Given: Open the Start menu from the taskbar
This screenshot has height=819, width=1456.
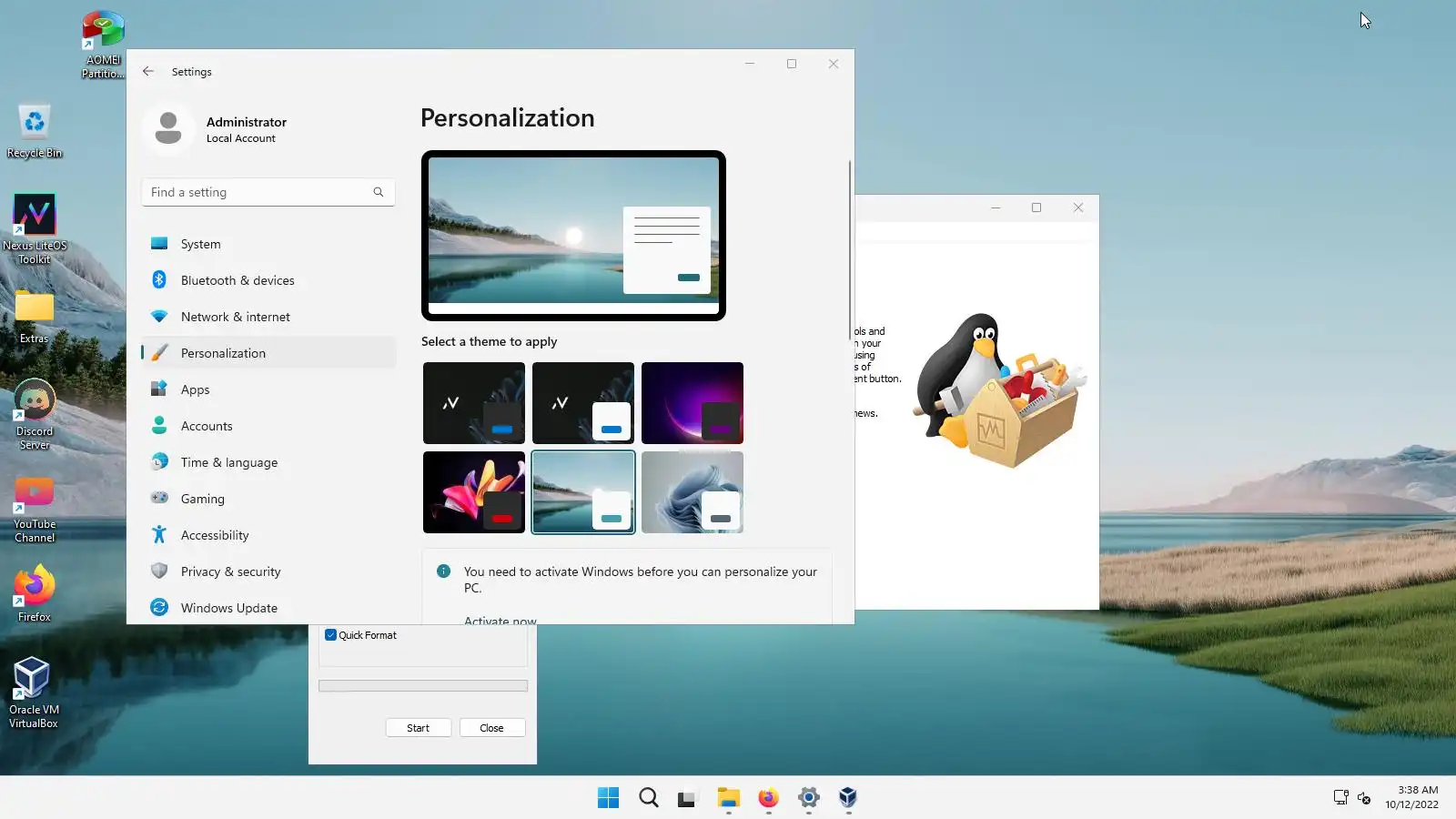Looking at the screenshot, I should tap(608, 798).
